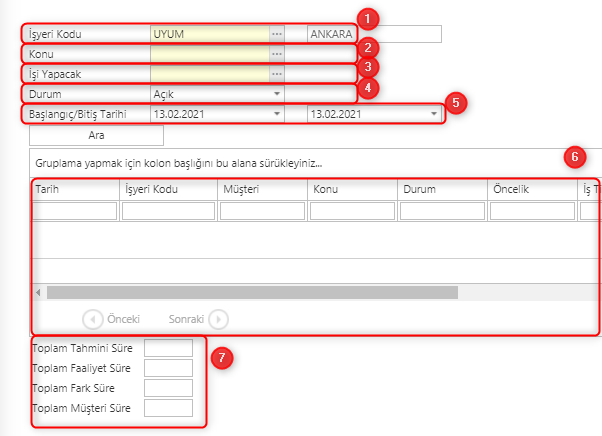Go to next page with Sonraki arrow
The image size is (602, 436).
218,319
